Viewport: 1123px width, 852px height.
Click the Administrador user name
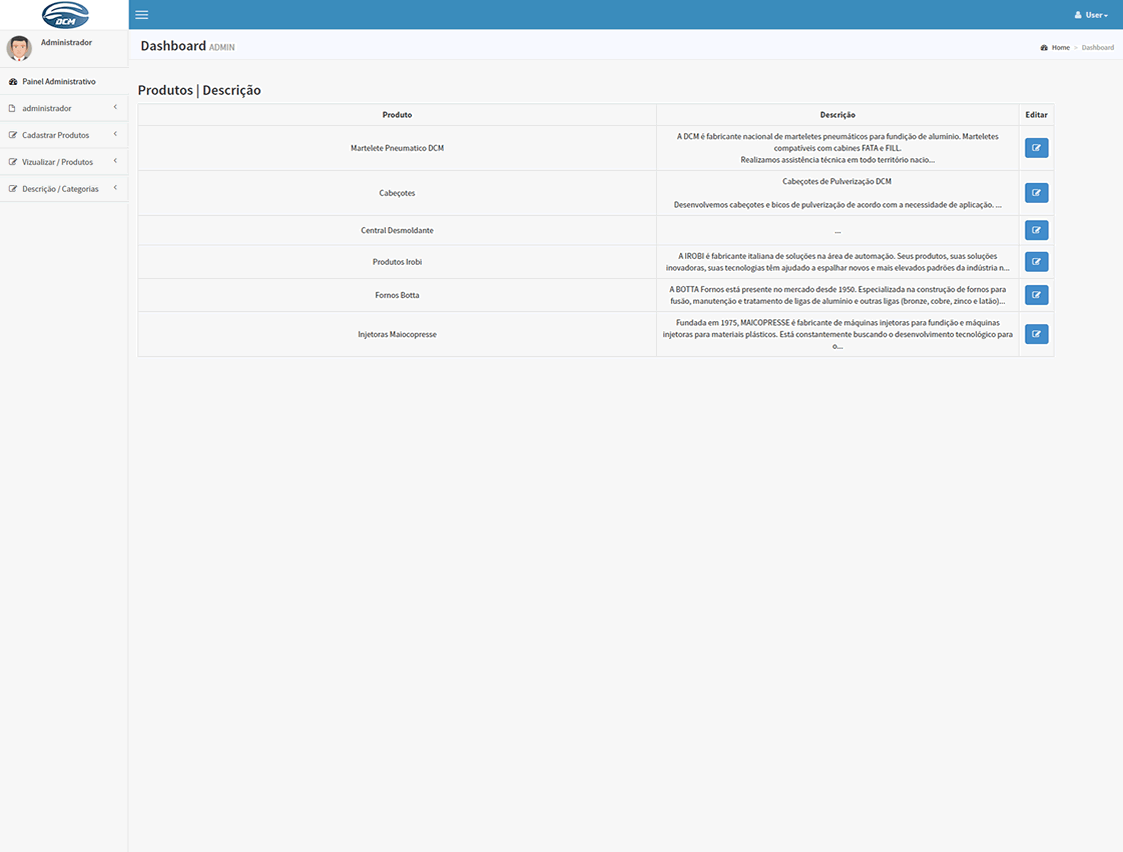67,42
